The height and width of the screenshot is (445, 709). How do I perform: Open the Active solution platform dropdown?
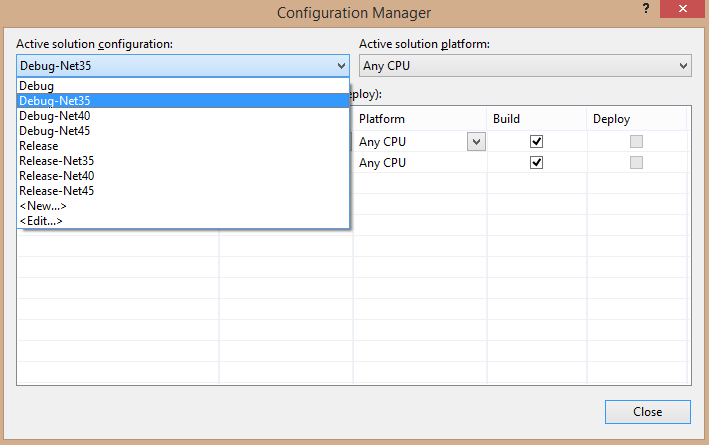[525, 66]
